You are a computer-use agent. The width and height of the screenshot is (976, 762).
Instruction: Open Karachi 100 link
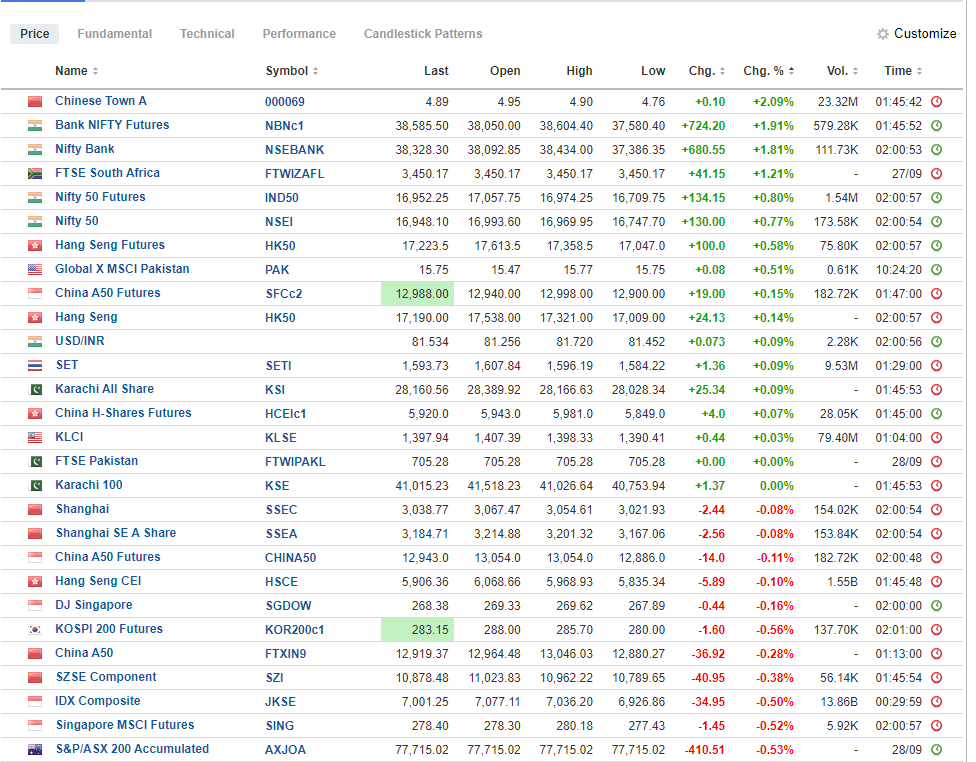pyautogui.click(x=89, y=485)
